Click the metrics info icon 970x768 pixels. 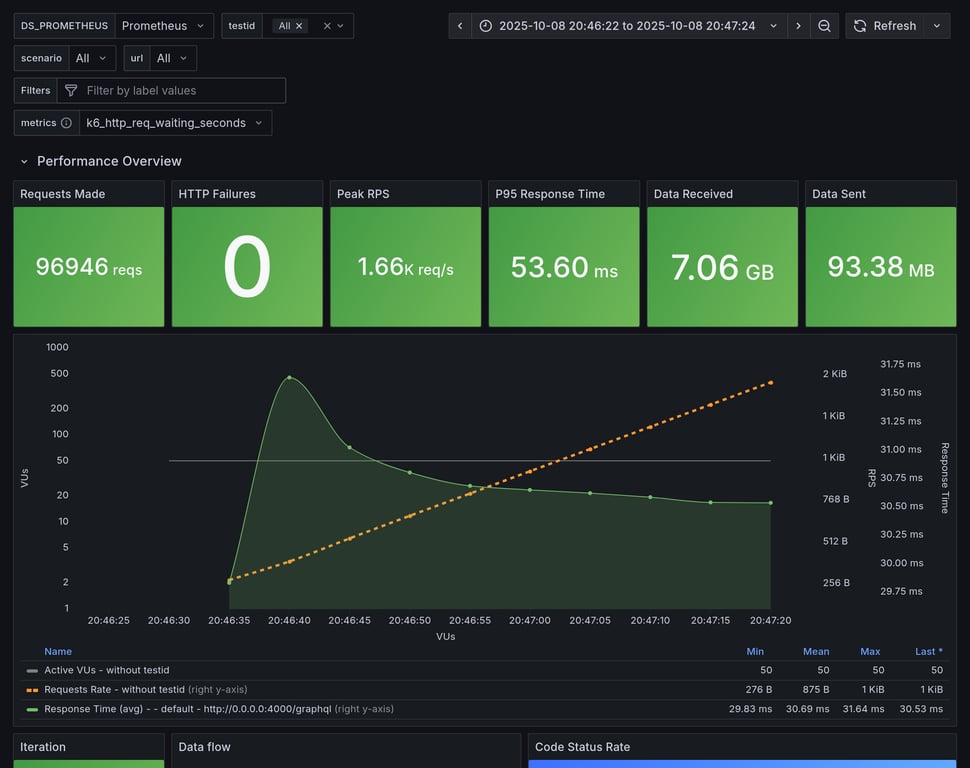(66, 123)
